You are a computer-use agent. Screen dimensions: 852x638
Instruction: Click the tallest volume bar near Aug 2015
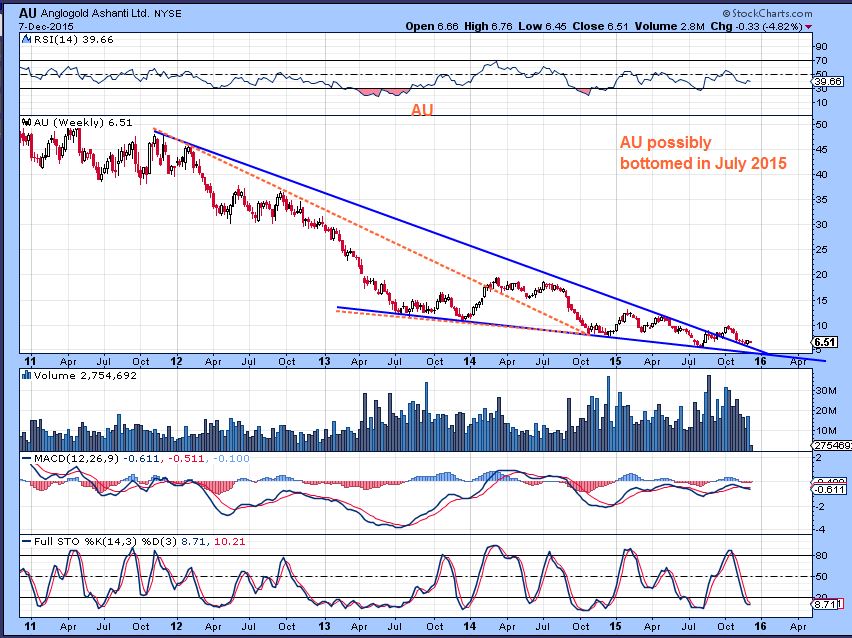[x=708, y=413]
